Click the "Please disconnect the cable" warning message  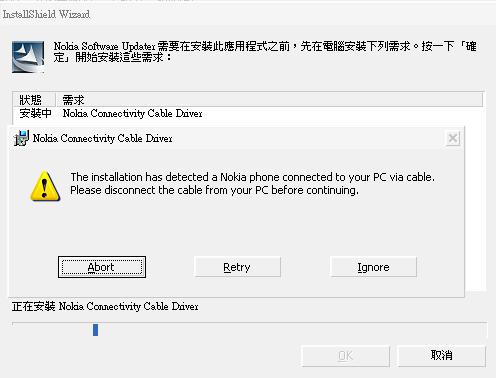252,184
